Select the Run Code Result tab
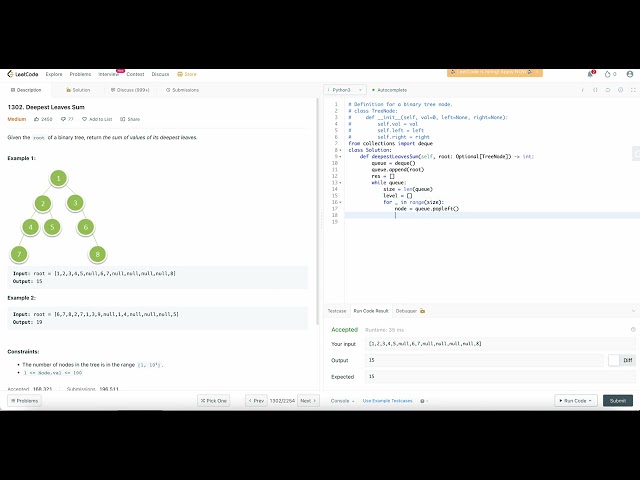Screen dimensions: 640x480 371,311
